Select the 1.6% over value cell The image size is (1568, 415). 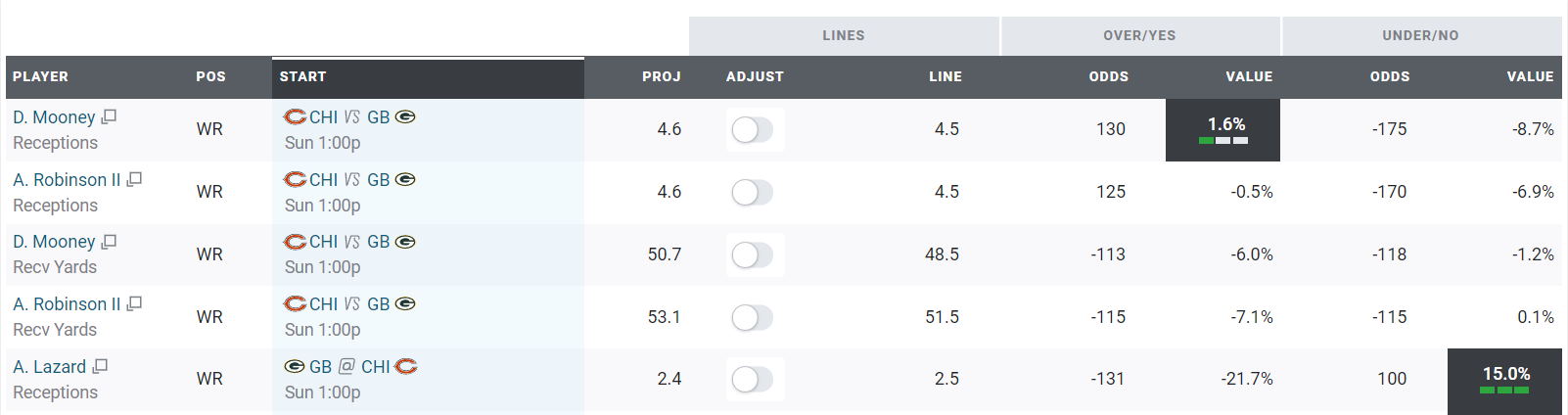pos(1222,129)
